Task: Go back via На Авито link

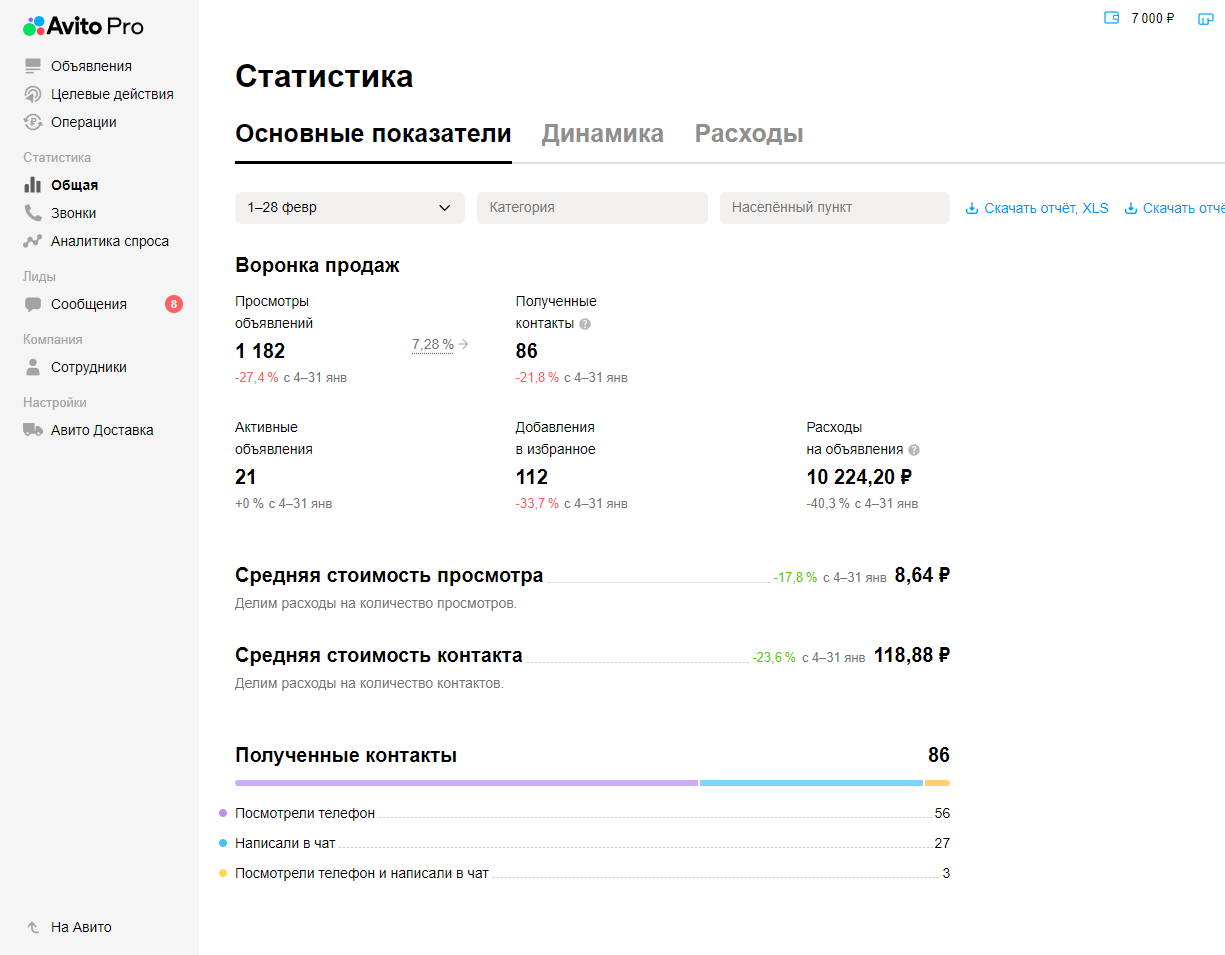Action: pyautogui.click(x=80, y=927)
